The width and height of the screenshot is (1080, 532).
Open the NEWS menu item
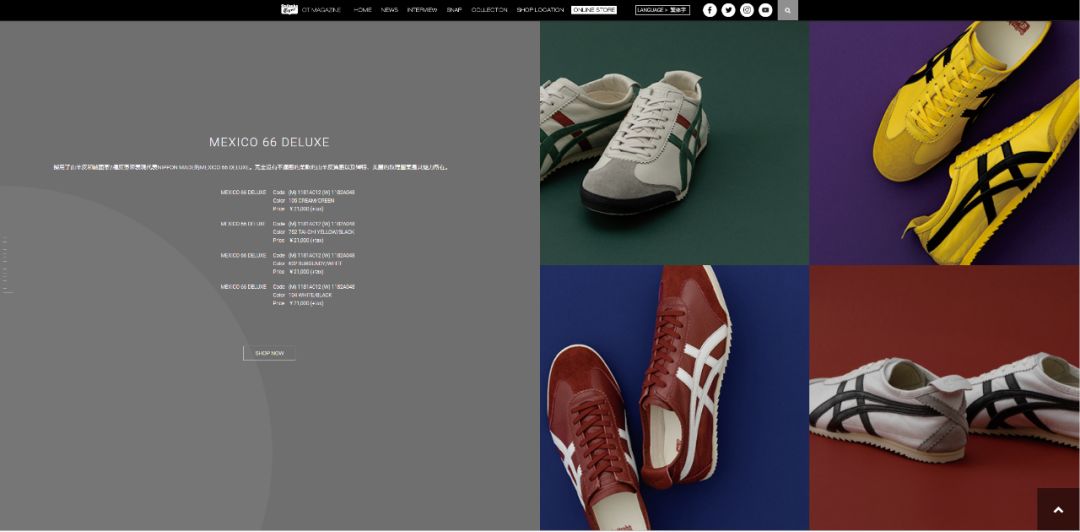pyautogui.click(x=389, y=10)
